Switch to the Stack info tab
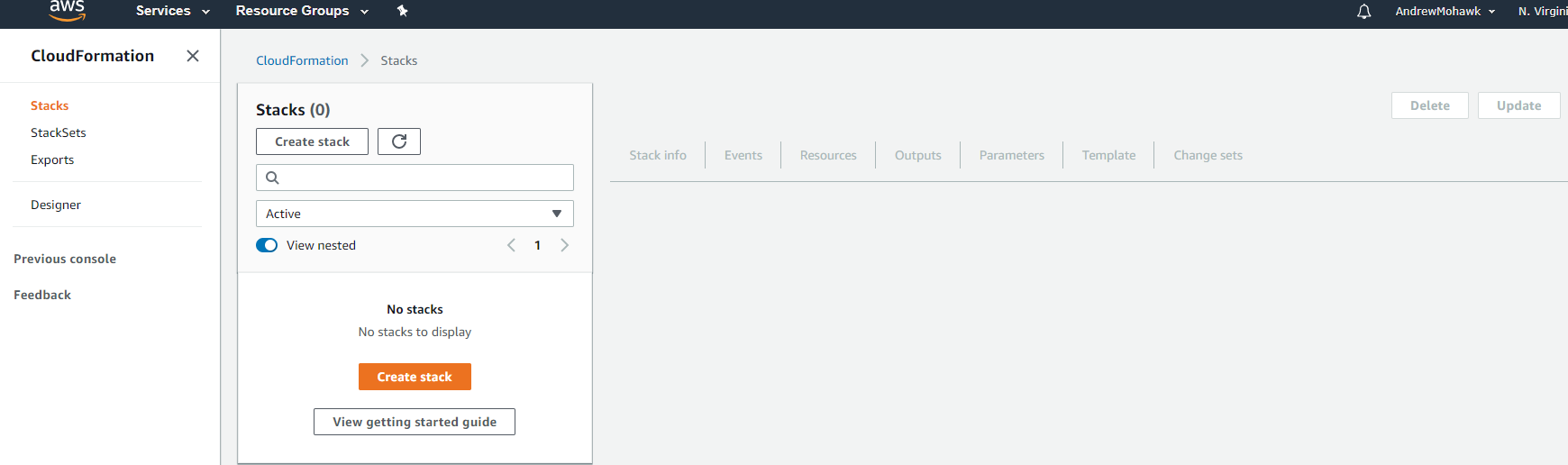 coord(658,155)
